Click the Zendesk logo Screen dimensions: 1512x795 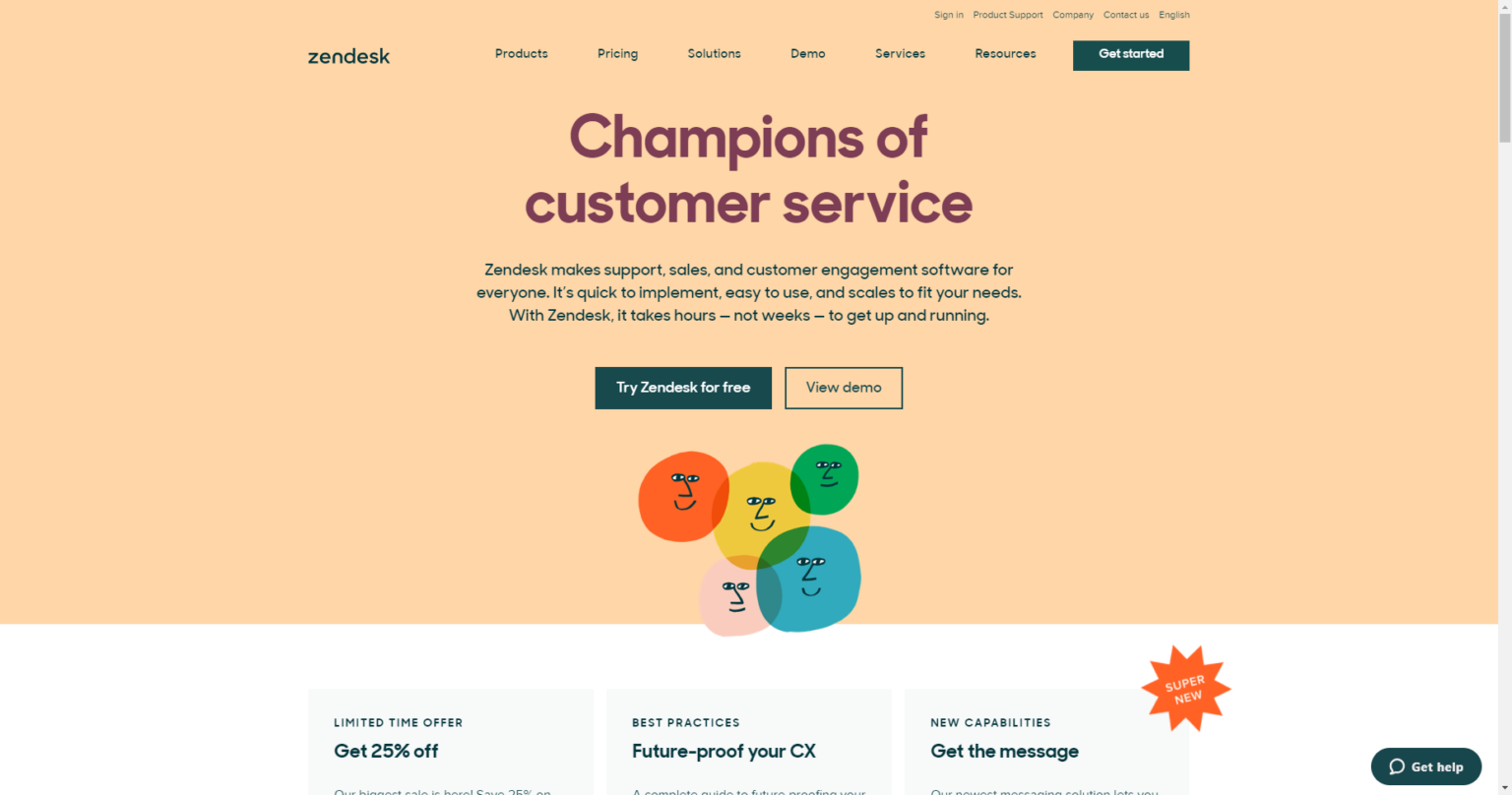click(x=348, y=56)
